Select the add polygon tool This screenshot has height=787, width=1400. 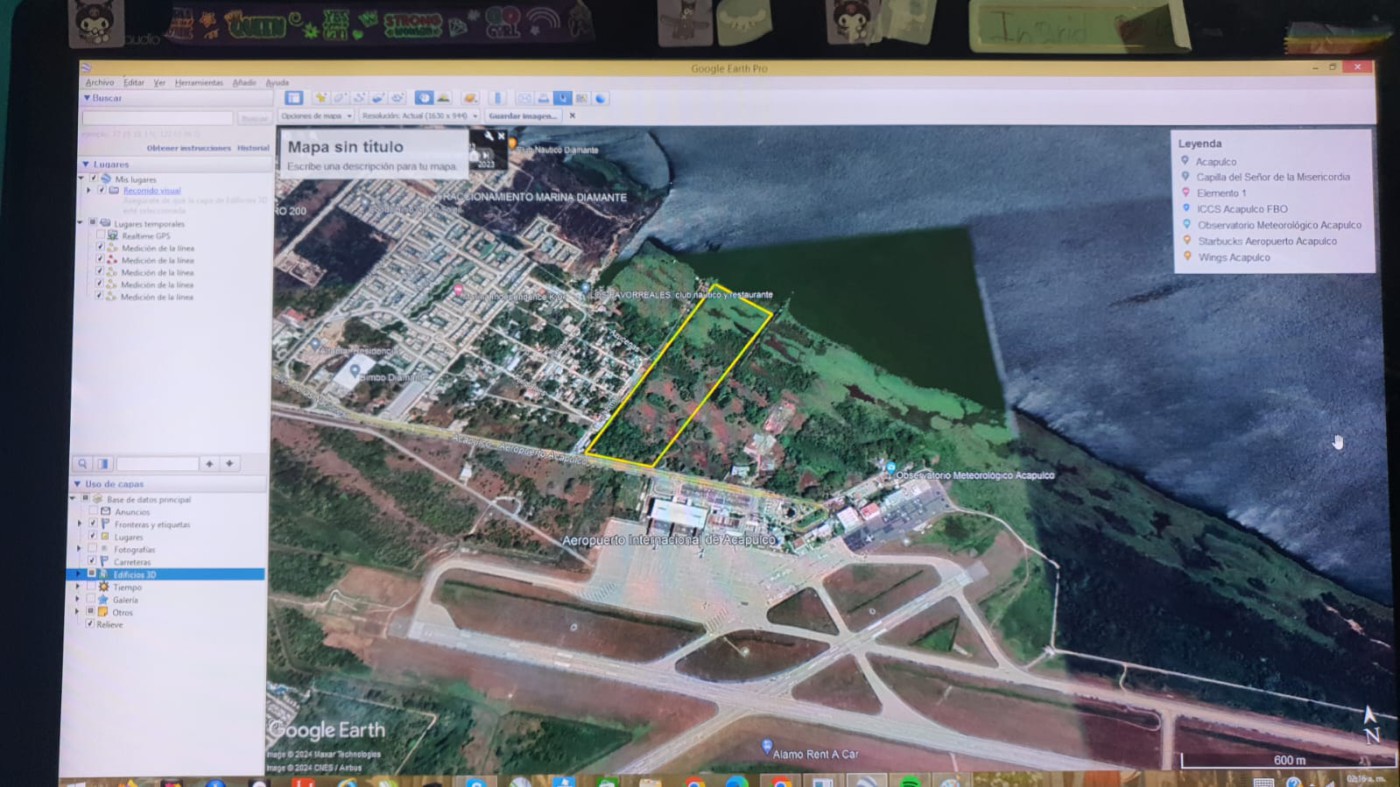click(x=340, y=98)
